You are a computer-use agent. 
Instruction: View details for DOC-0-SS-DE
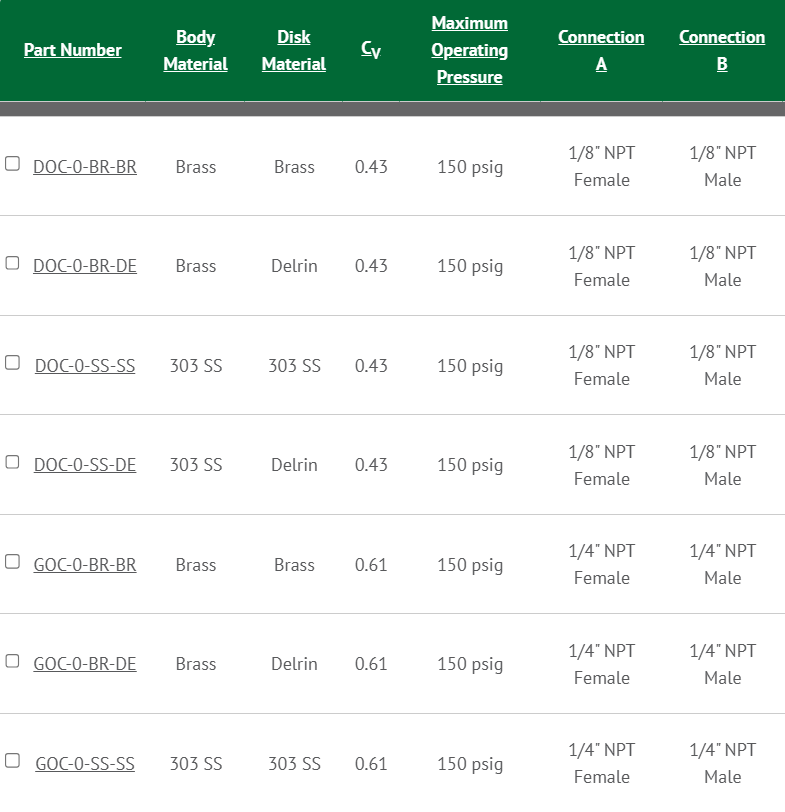click(85, 465)
